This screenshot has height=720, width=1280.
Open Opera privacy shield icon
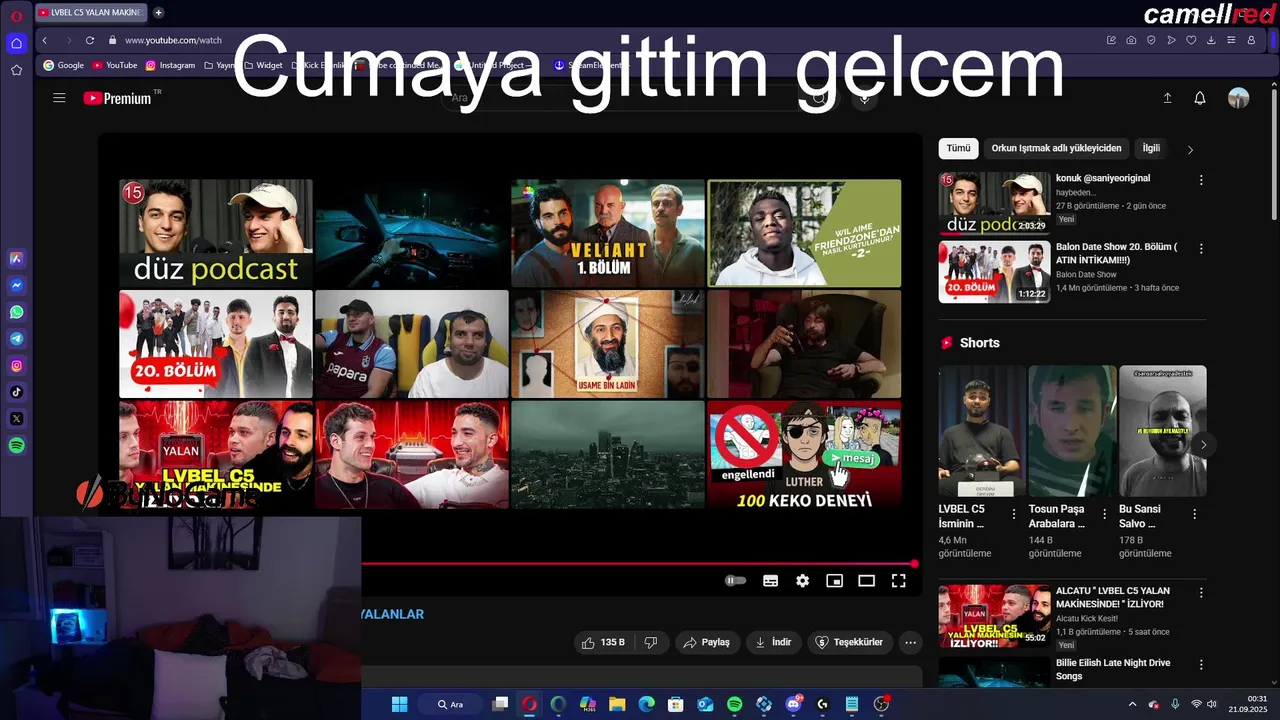tap(1151, 40)
